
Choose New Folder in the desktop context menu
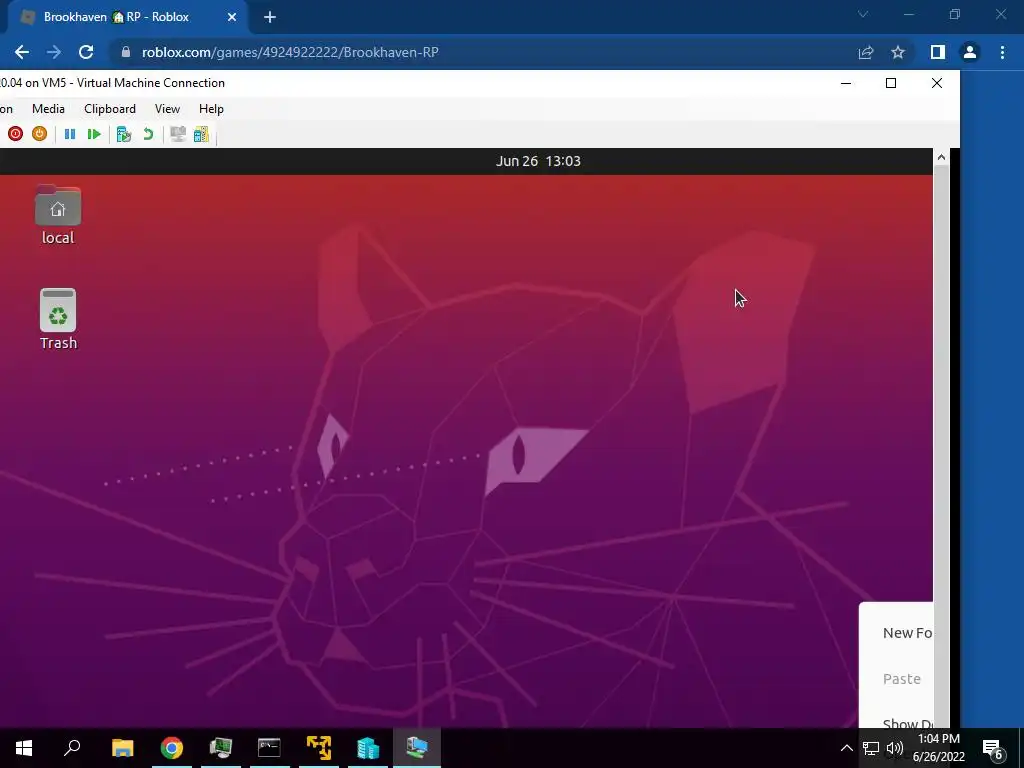(907, 633)
